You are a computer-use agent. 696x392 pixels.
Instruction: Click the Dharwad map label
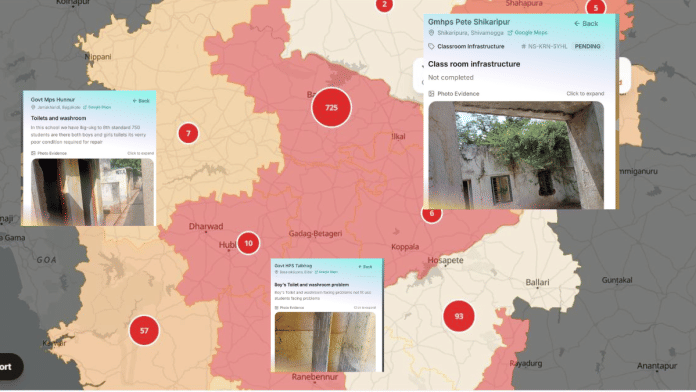tap(206, 226)
